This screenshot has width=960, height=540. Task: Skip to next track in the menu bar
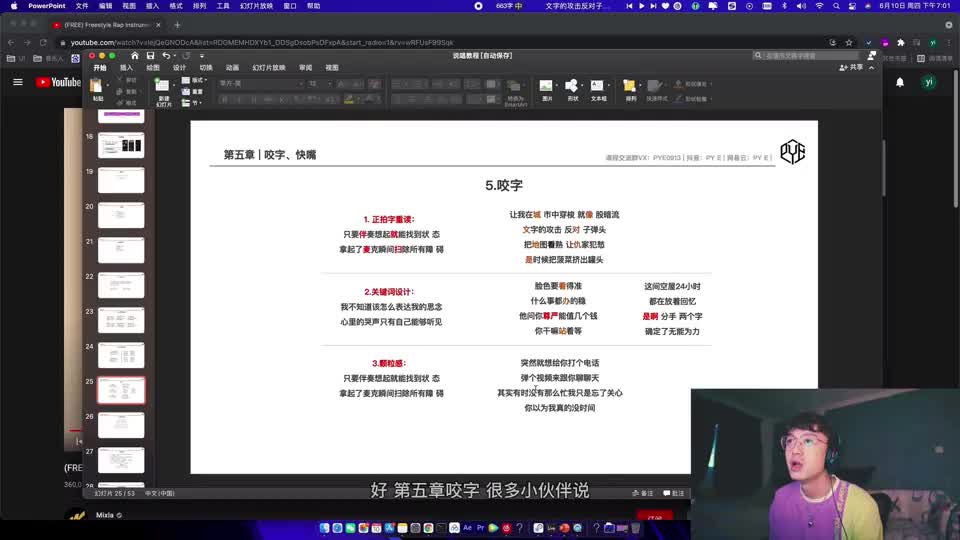[653, 6]
